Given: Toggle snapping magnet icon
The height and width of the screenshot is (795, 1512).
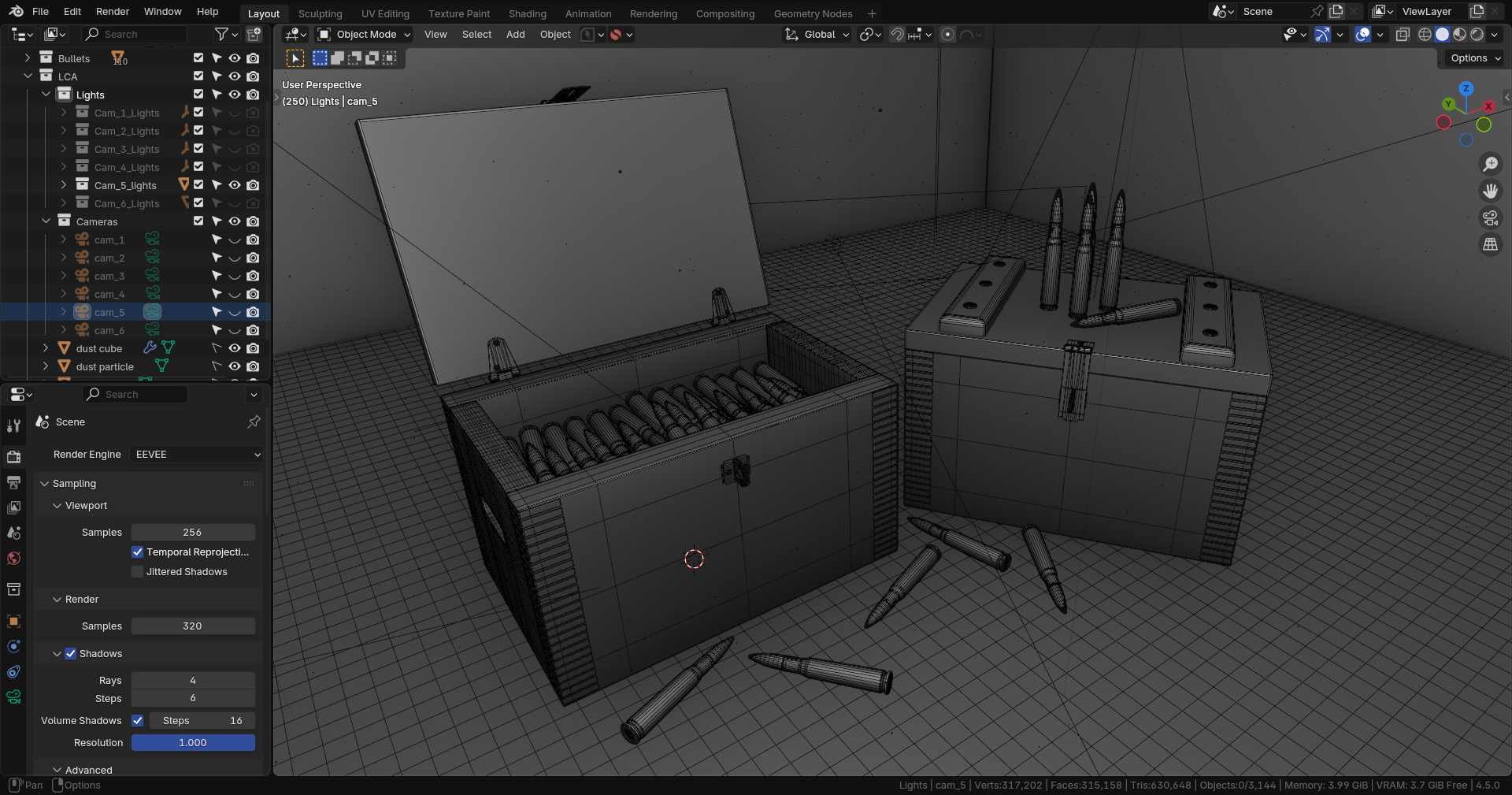Looking at the screenshot, I should (x=897, y=35).
